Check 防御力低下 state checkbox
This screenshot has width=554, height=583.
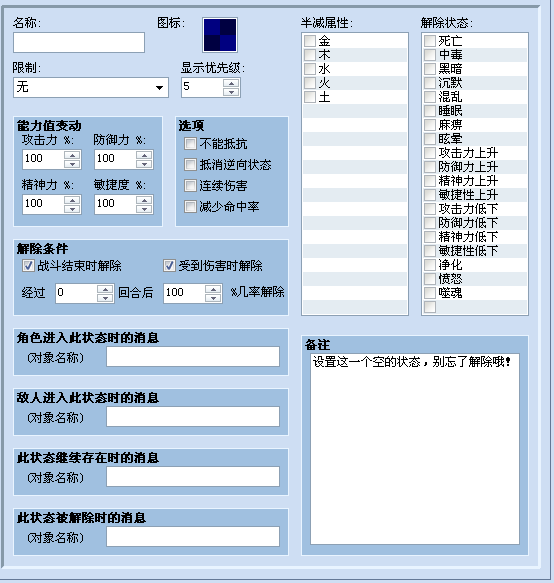click(x=430, y=223)
